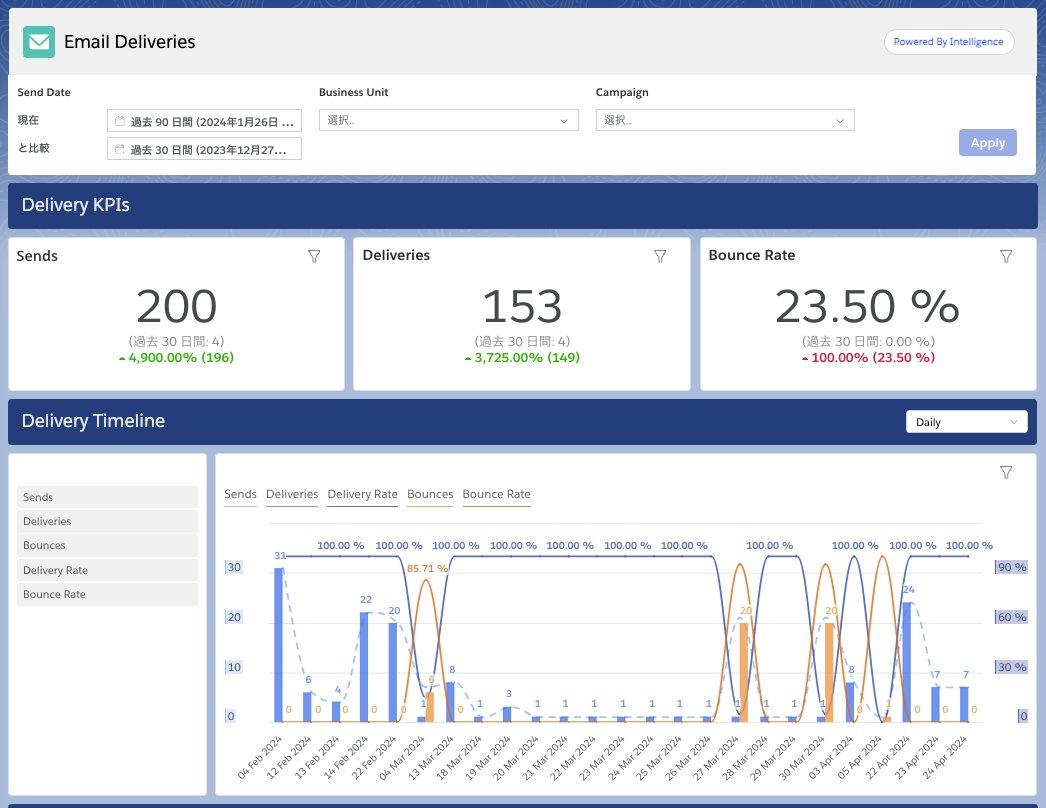Viewport: 1046px width, 808px height.
Task: Click the Apply button
Action: (x=987, y=143)
